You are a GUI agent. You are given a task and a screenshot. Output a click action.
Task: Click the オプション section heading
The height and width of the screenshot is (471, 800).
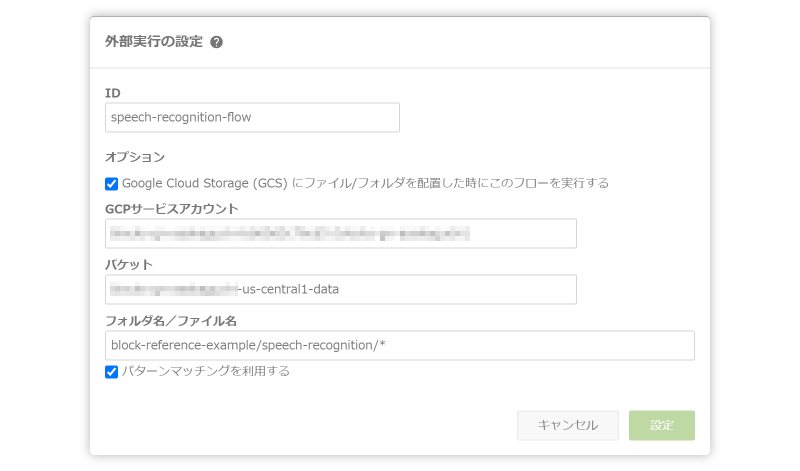(x=135, y=157)
